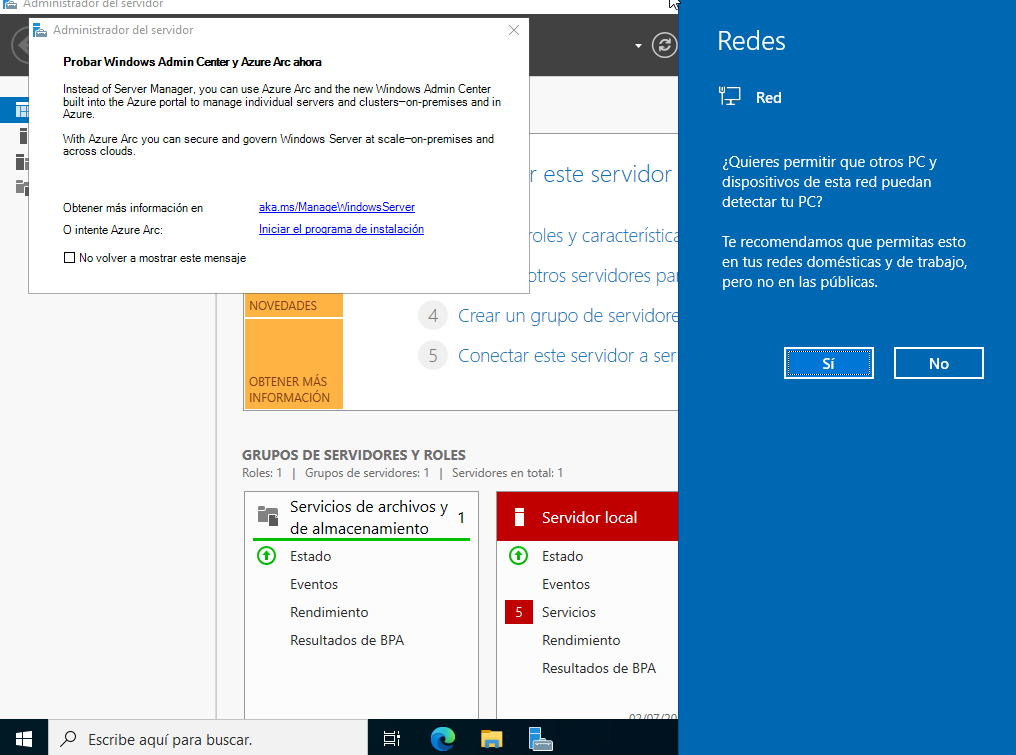The height and width of the screenshot is (755, 1016).
Task: Open 'Servicios de archivos y de almacenamiento' title
Action: (x=369, y=517)
